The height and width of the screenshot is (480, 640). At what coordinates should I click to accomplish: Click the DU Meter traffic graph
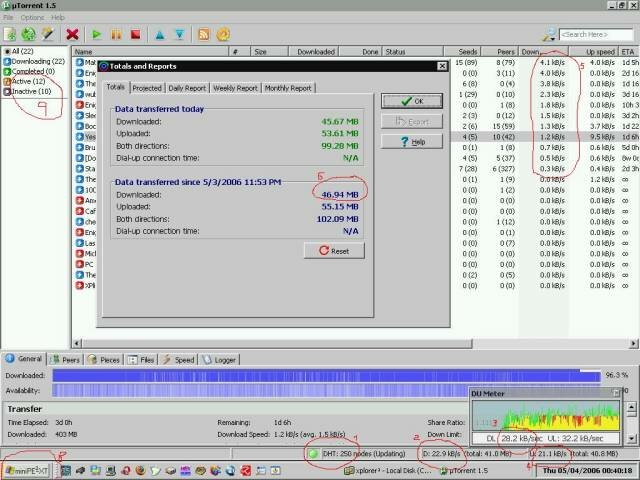[x=546, y=416]
